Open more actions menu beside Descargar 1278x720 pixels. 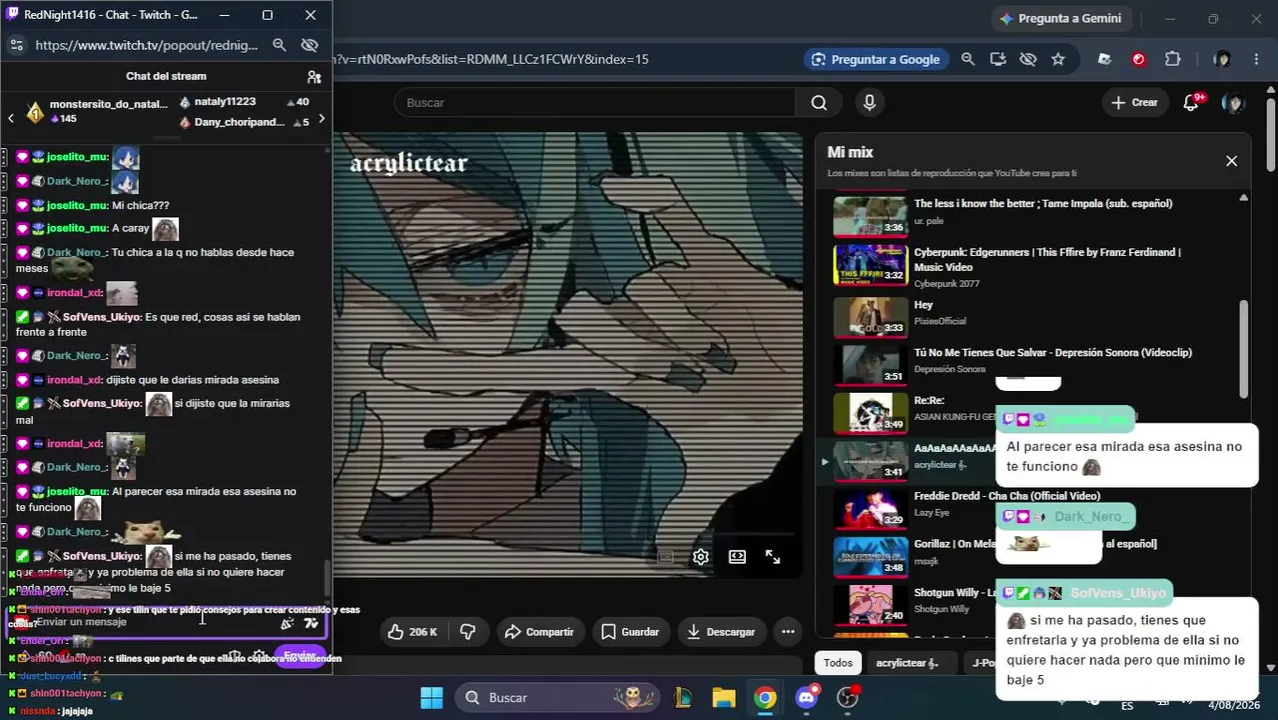pyautogui.click(x=788, y=632)
